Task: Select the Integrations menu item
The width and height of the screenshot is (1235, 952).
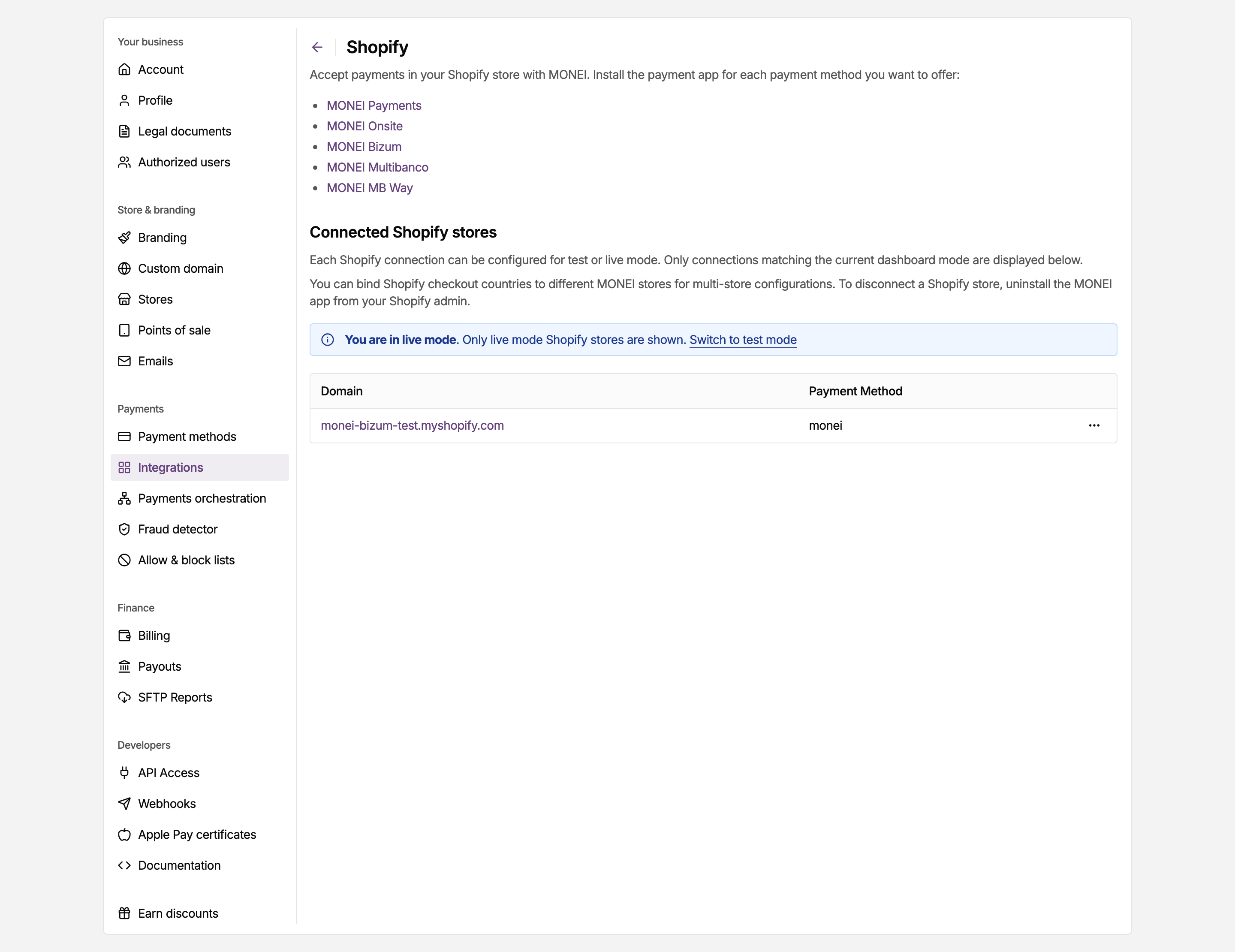Action: 199,467
